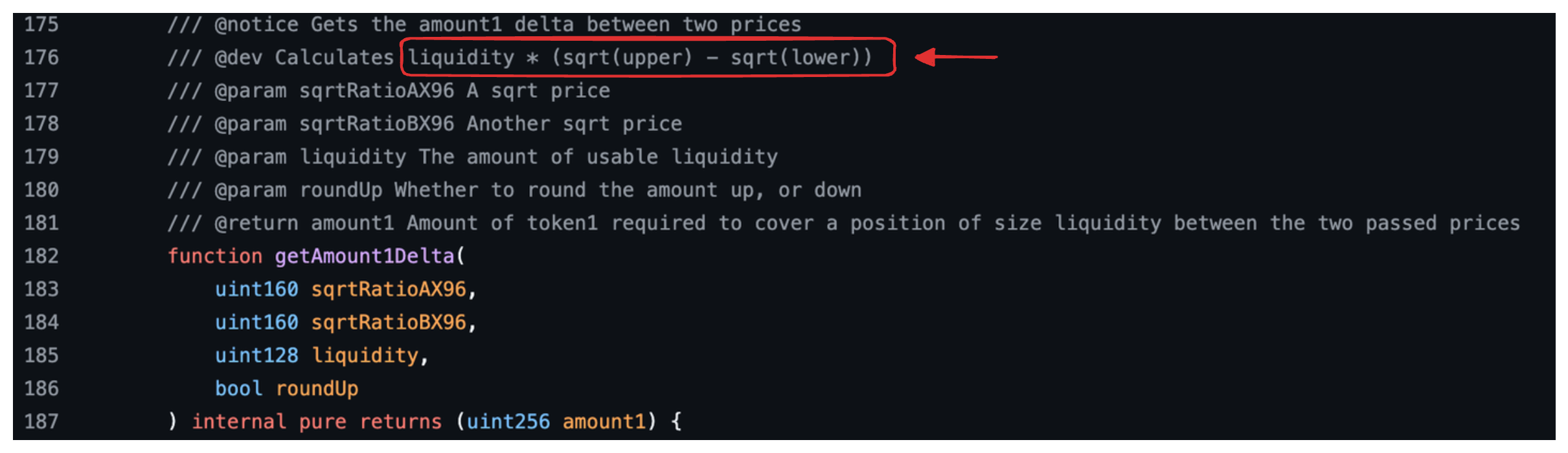Click the uint256 return type
The width and height of the screenshot is (1568, 453).
pos(508,422)
